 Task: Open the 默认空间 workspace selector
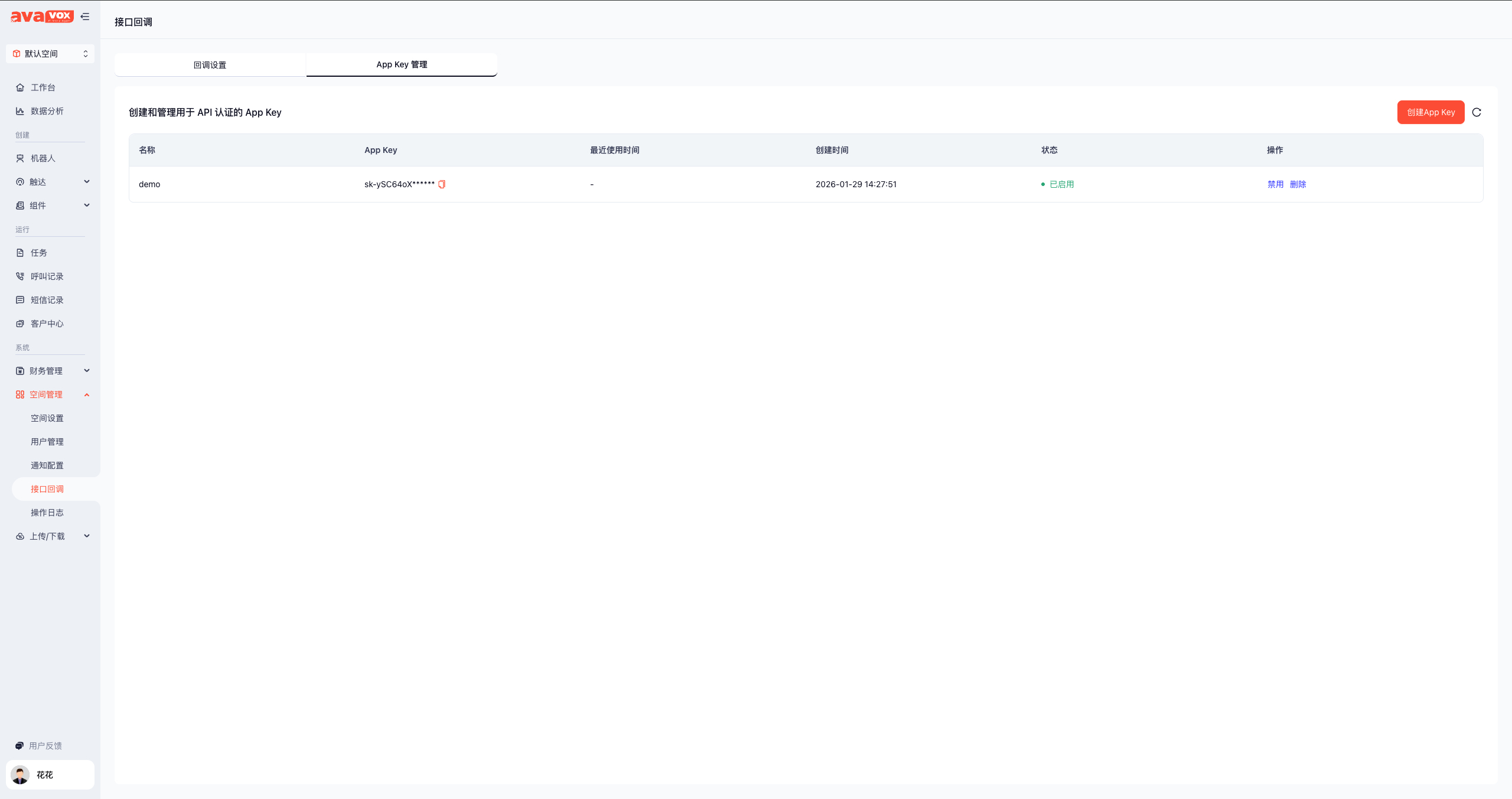[x=50, y=54]
